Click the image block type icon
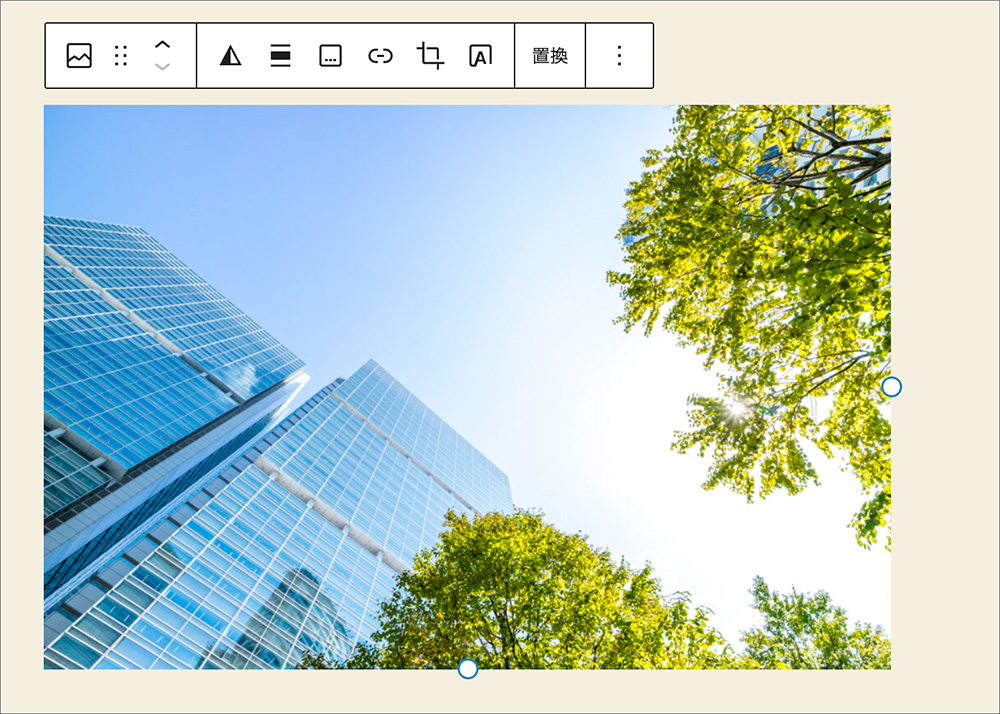Image resolution: width=1000 pixels, height=714 pixels. pyautogui.click(x=79, y=56)
